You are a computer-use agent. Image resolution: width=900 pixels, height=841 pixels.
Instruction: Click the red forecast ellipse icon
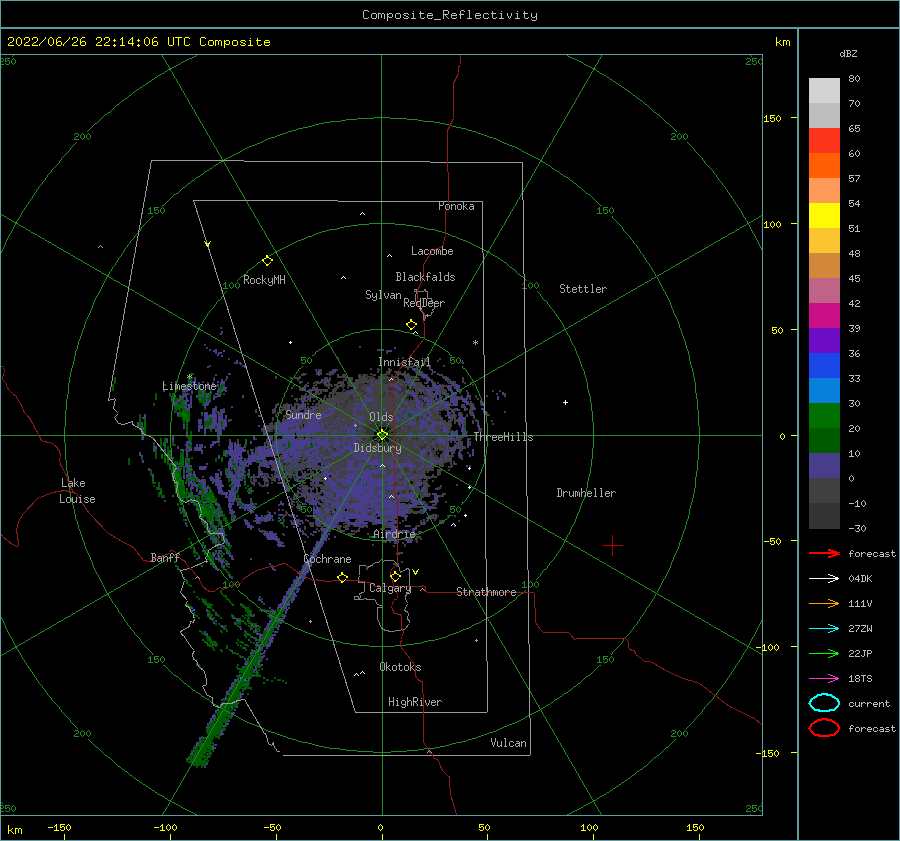[824, 728]
